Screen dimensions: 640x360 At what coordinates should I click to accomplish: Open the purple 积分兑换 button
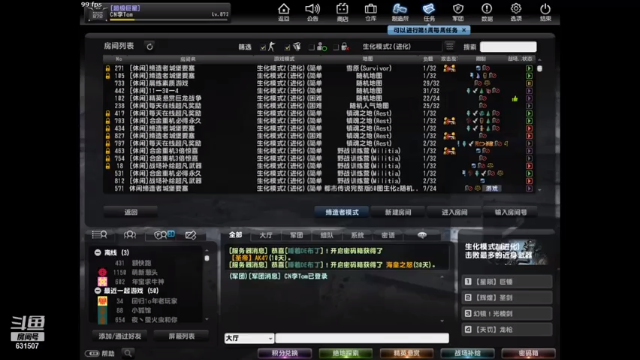tap(284, 353)
